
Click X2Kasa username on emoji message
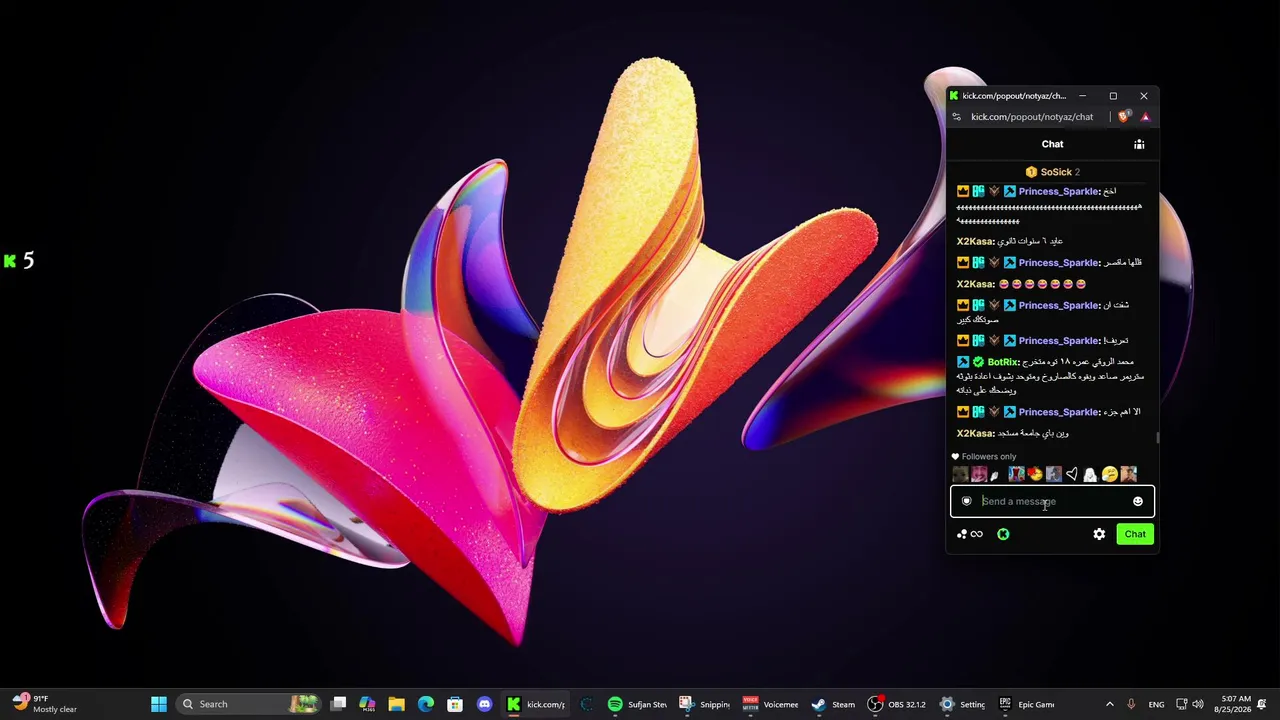point(975,284)
